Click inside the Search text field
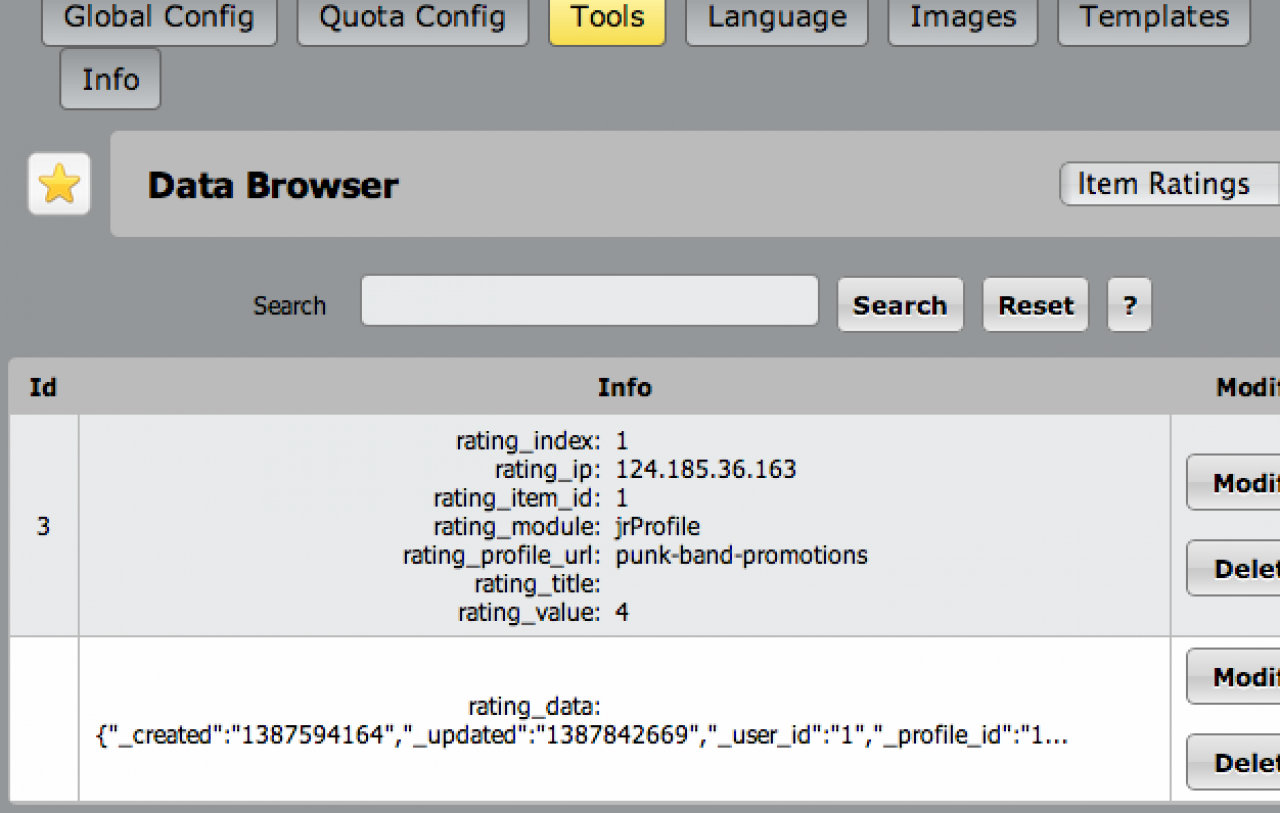The width and height of the screenshot is (1280, 813). coord(589,301)
